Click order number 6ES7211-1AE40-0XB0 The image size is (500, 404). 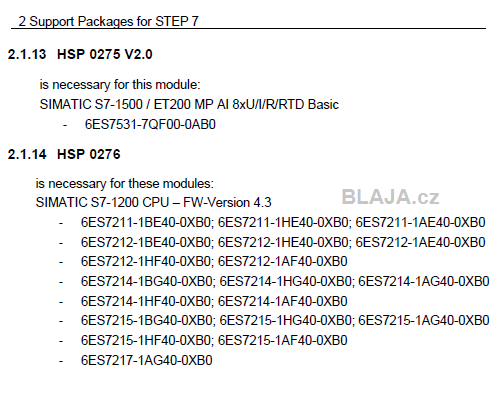pyautogui.click(x=421, y=222)
